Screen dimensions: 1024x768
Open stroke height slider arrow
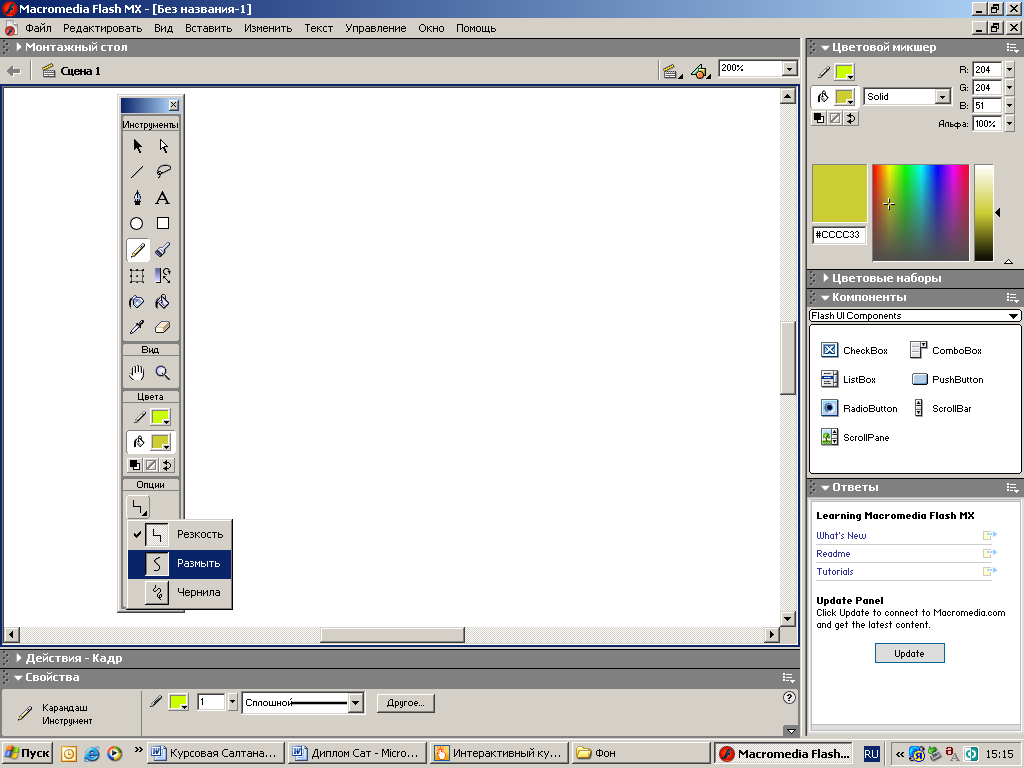coord(232,703)
